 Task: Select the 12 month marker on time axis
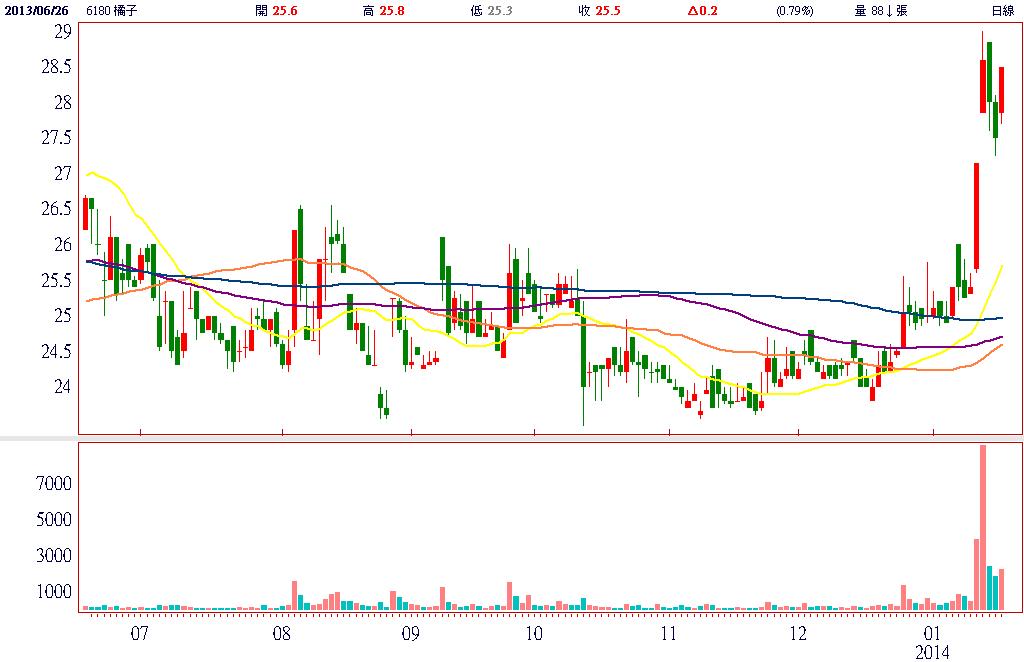[798, 633]
